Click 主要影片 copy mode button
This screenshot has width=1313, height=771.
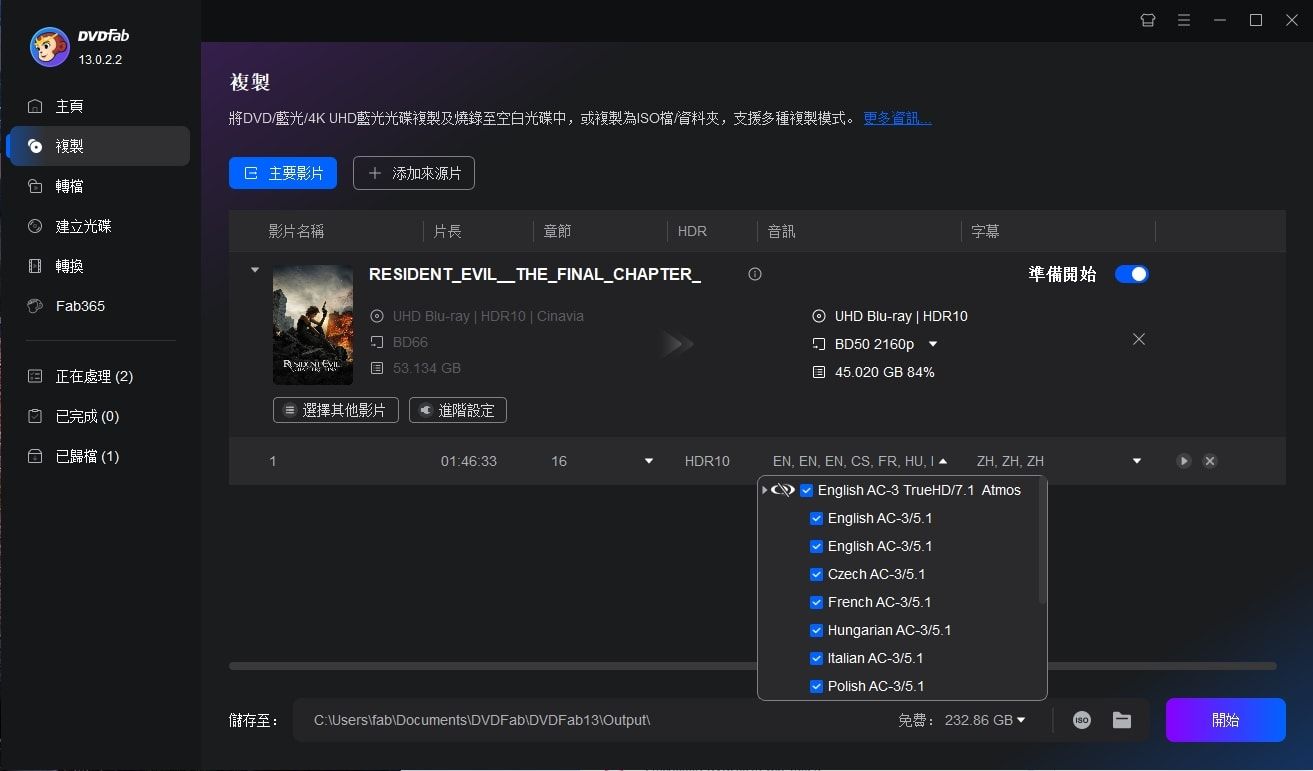(283, 173)
